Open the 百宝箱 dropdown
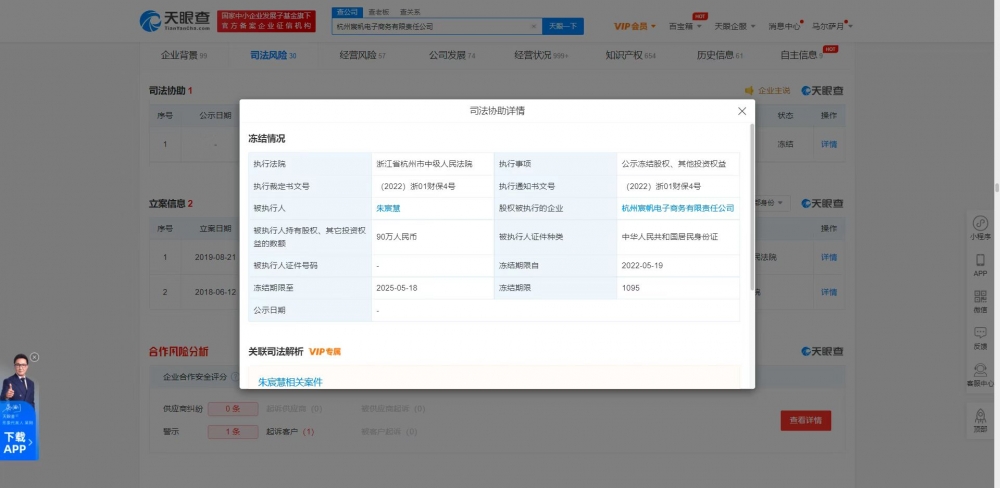This screenshot has width=1000, height=488. pyautogui.click(x=685, y=26)
